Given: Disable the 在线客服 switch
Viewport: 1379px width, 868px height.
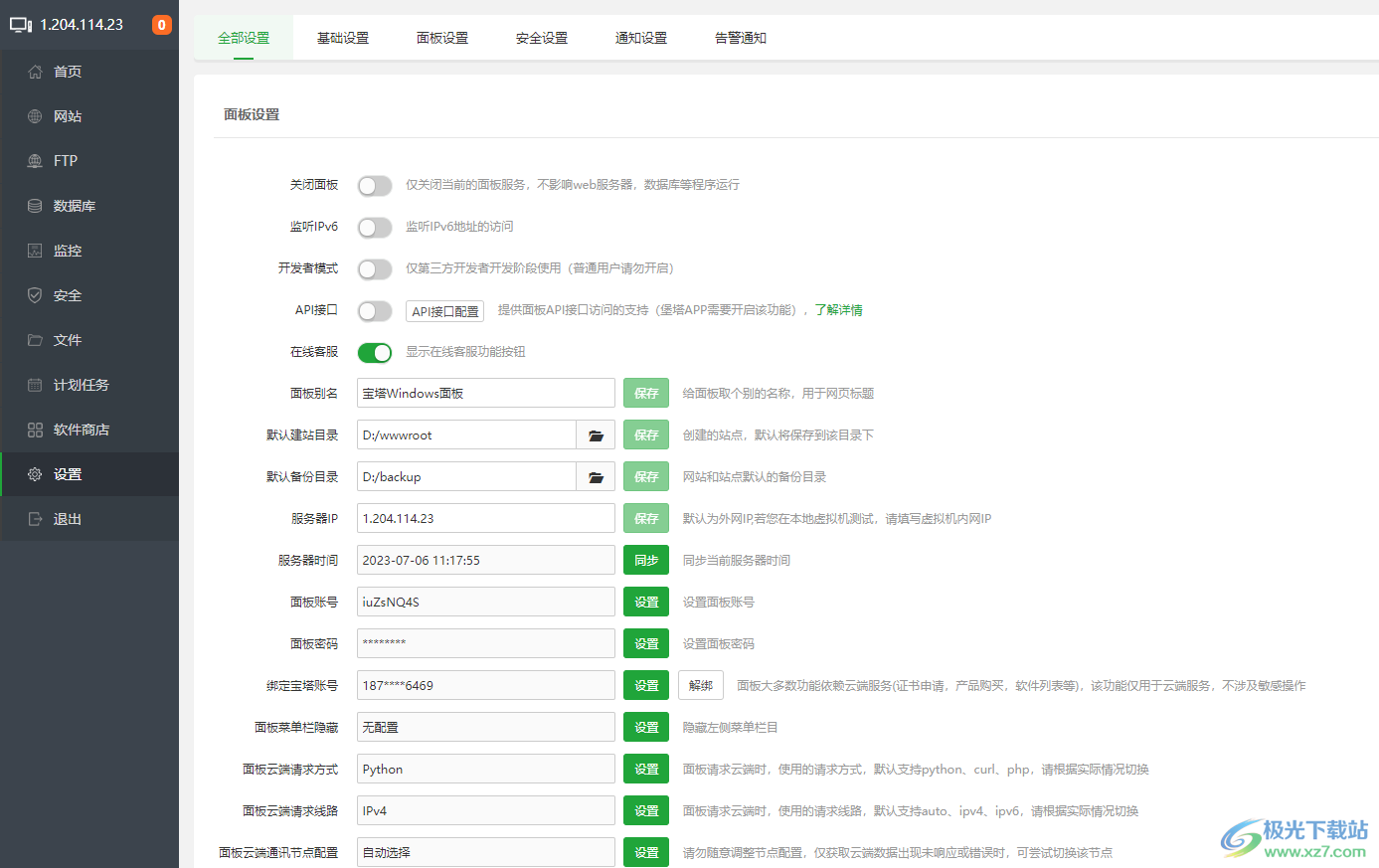Looking at the screenshot, I should (x=375, y=353).
